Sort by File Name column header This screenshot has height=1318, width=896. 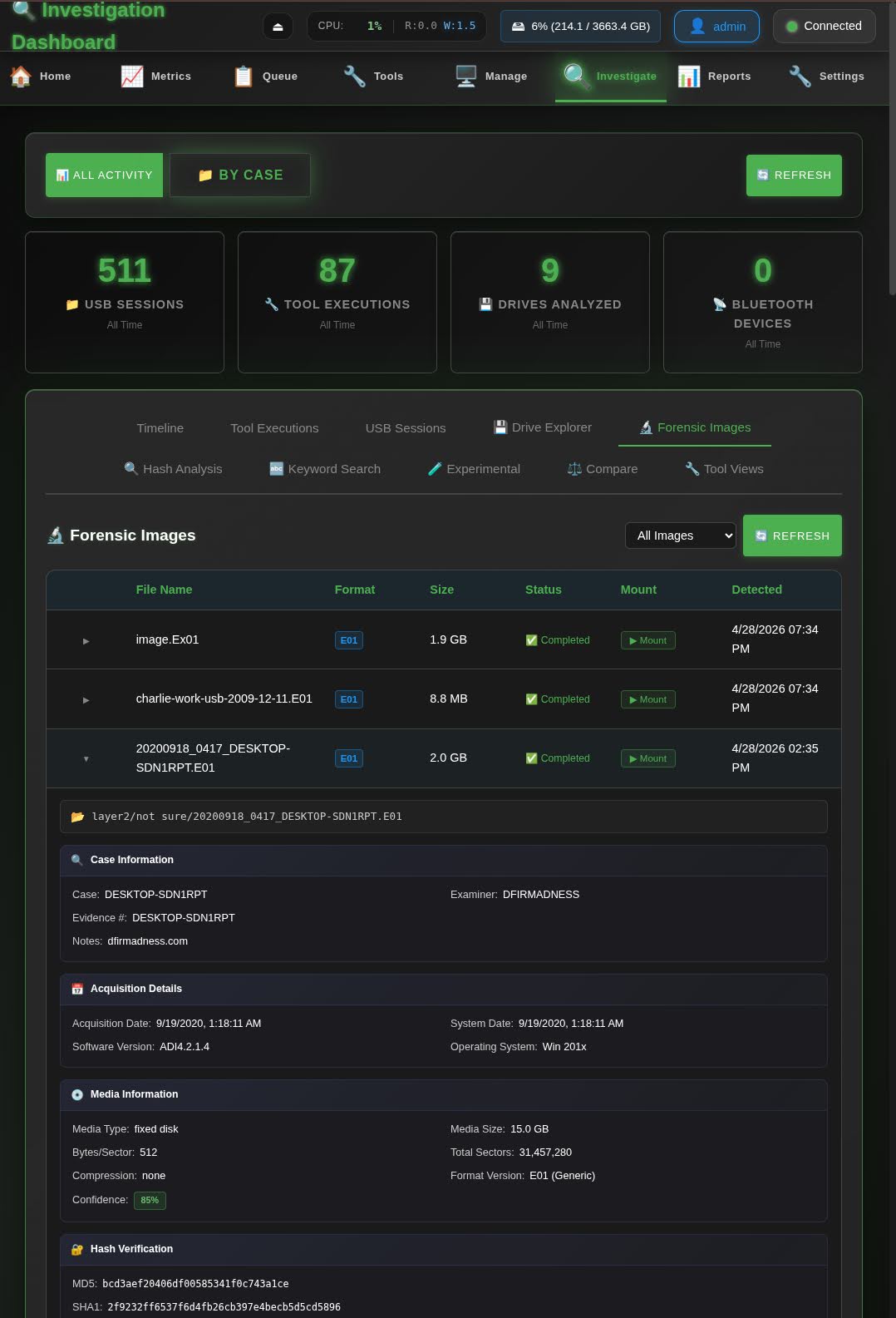(x=164, y=590)
